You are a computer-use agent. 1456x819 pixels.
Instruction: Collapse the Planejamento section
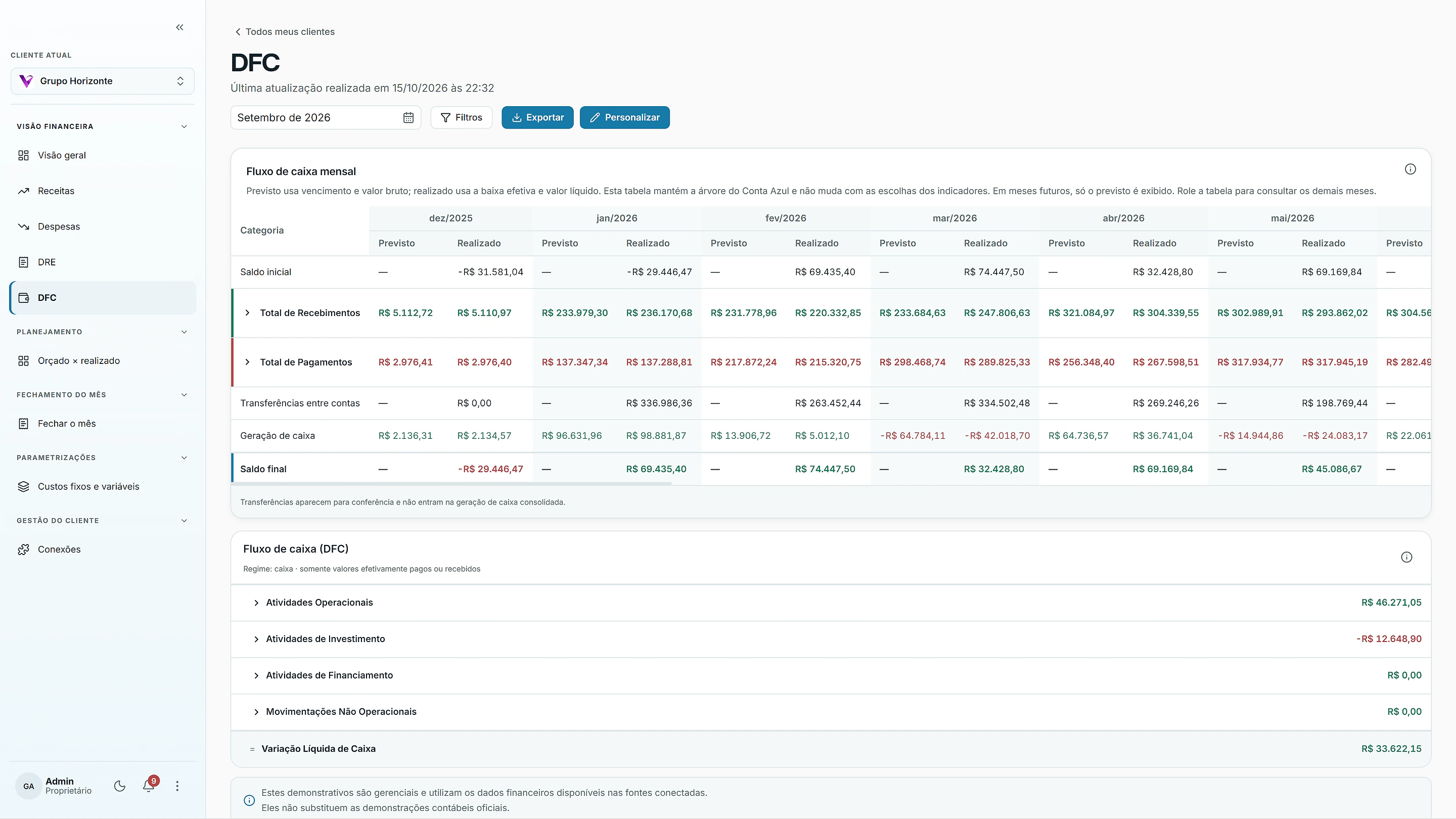184,332
